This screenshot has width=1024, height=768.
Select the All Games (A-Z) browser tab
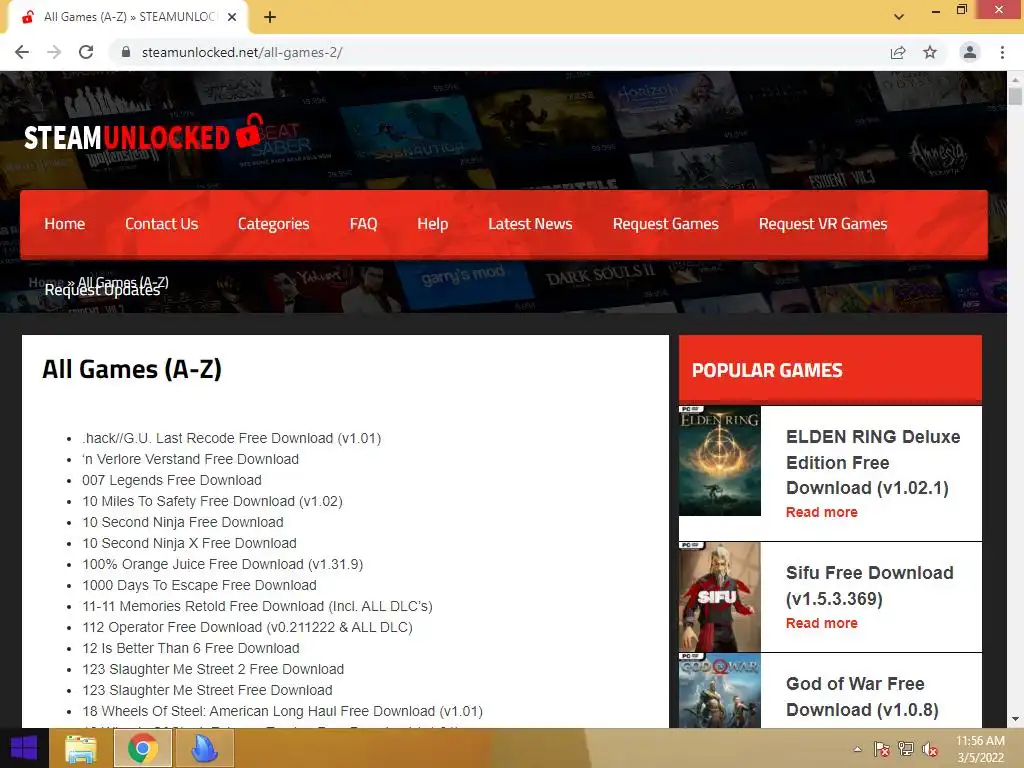click(127, 17)
